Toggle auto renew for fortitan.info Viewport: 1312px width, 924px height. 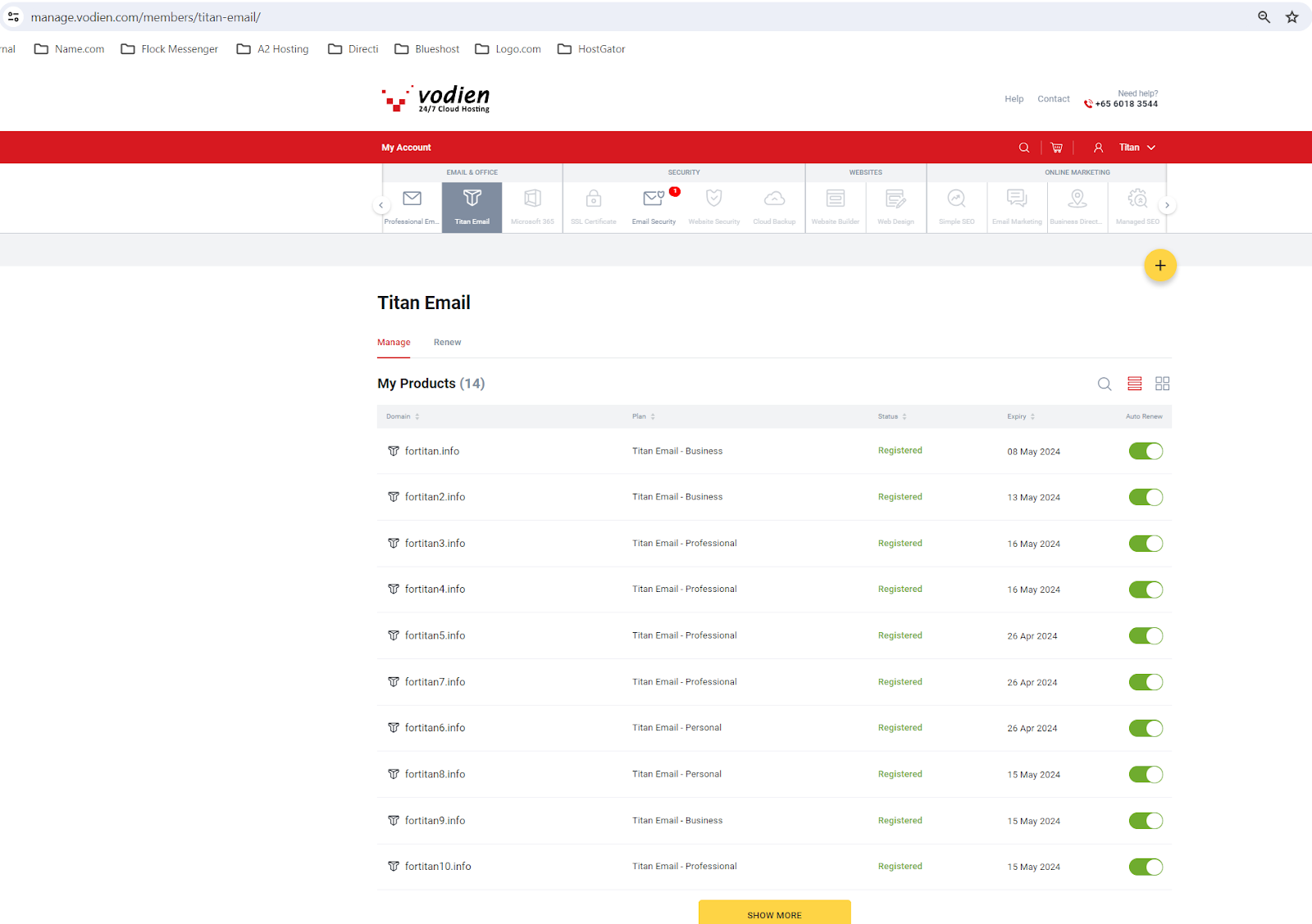click(x=1146, y=451)
